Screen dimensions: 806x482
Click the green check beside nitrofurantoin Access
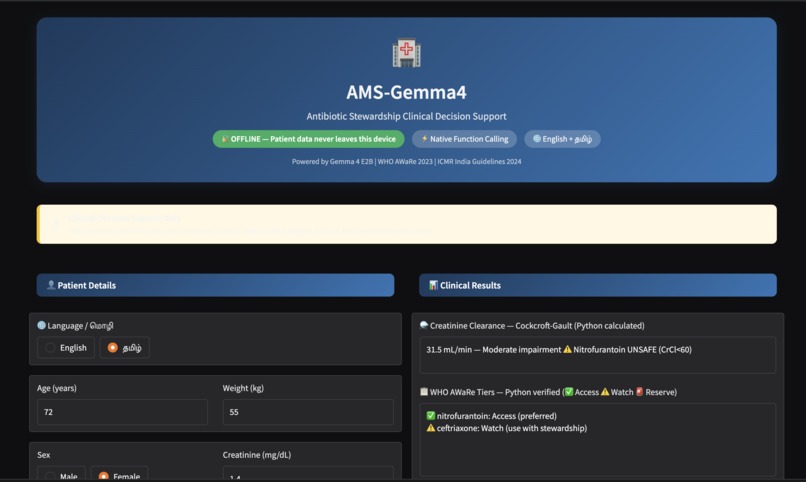[x=431, y=416]
